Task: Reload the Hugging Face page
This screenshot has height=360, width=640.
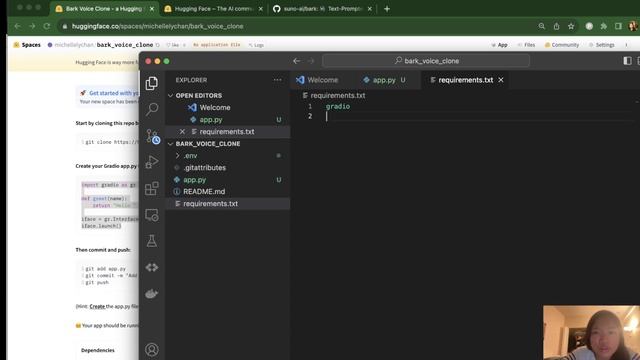Action: coord(47,26)
